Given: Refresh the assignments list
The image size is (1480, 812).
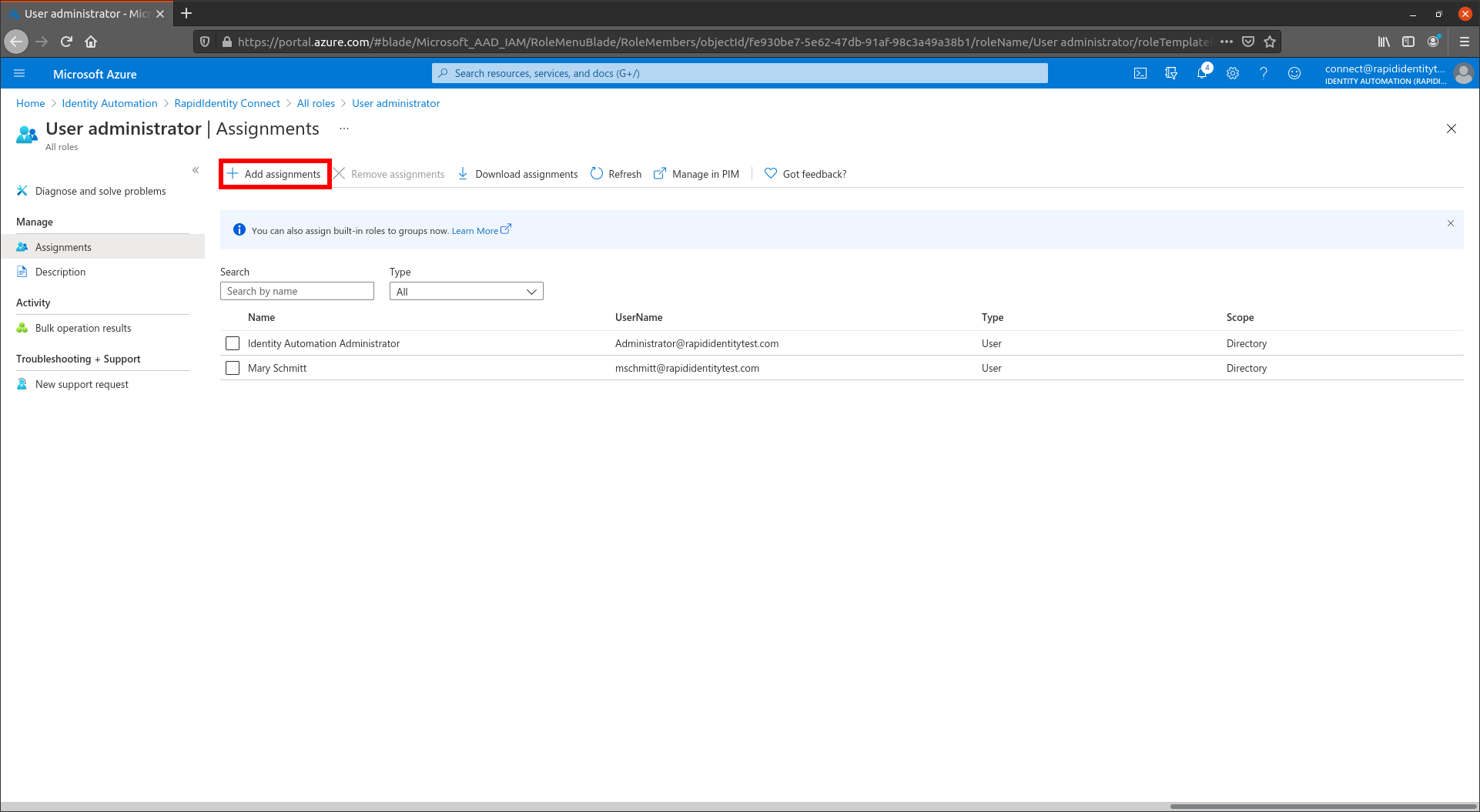Looking at the screenshot, I should point(616,174).
